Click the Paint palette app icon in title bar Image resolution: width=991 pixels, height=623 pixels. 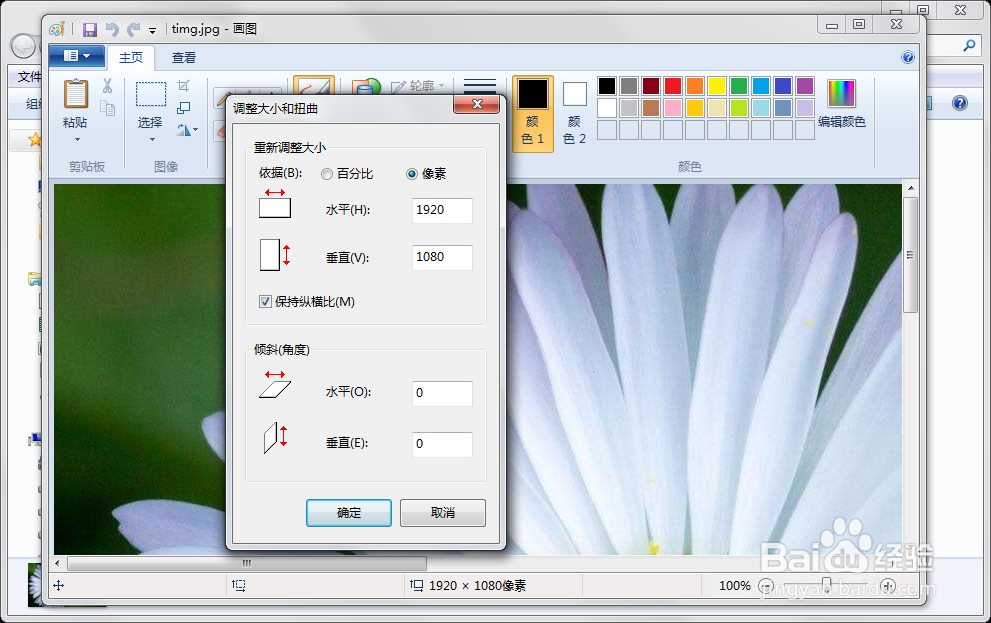[x=58, y=29]
